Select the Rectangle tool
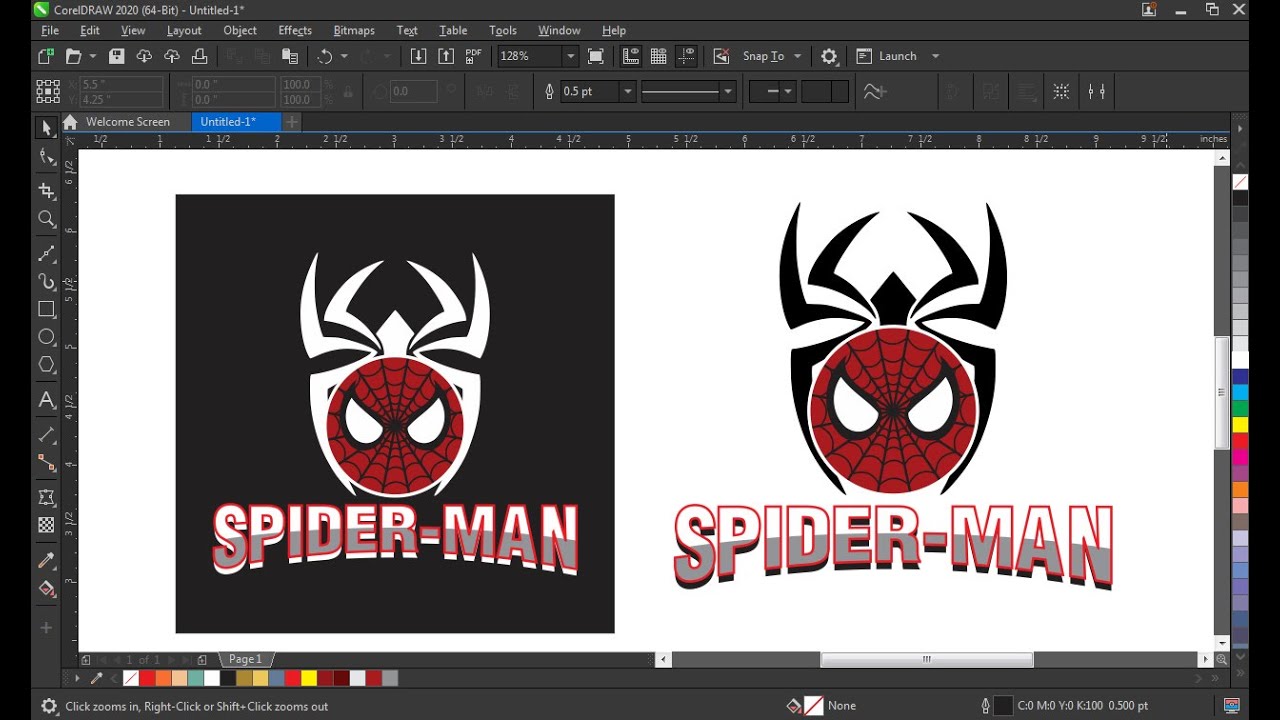This screenshot has height=720, width=1280. (x=46, y=309)
